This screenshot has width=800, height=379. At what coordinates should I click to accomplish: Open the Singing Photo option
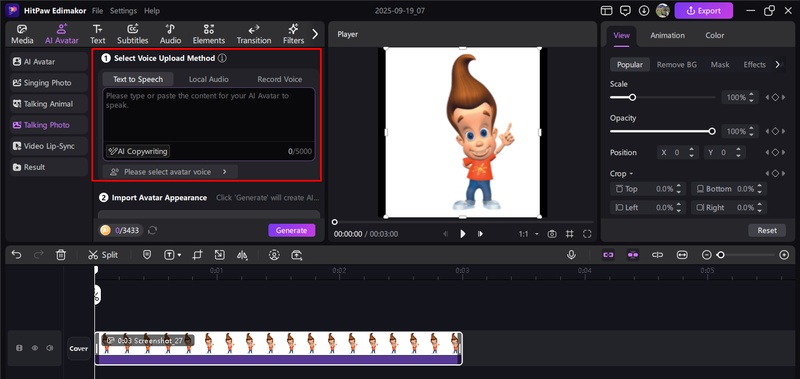pos(49,83)
